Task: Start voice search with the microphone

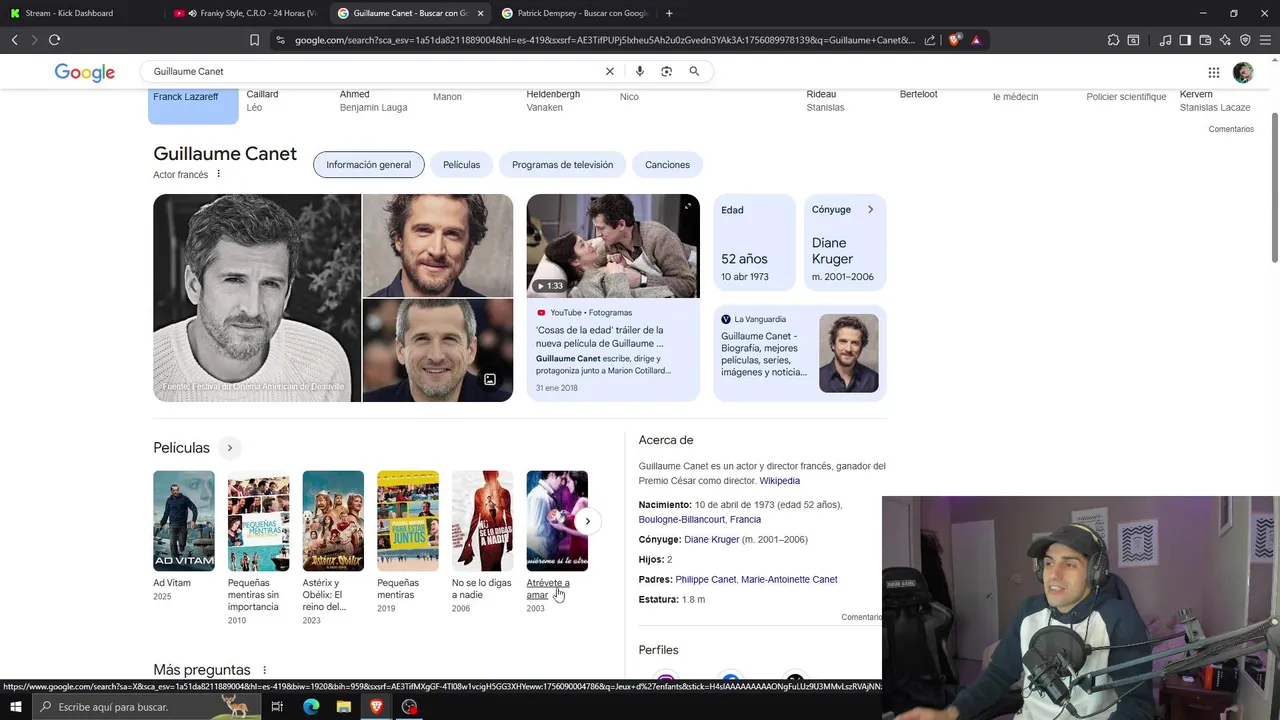Action: pyautogui.click(x=640, y=71)
